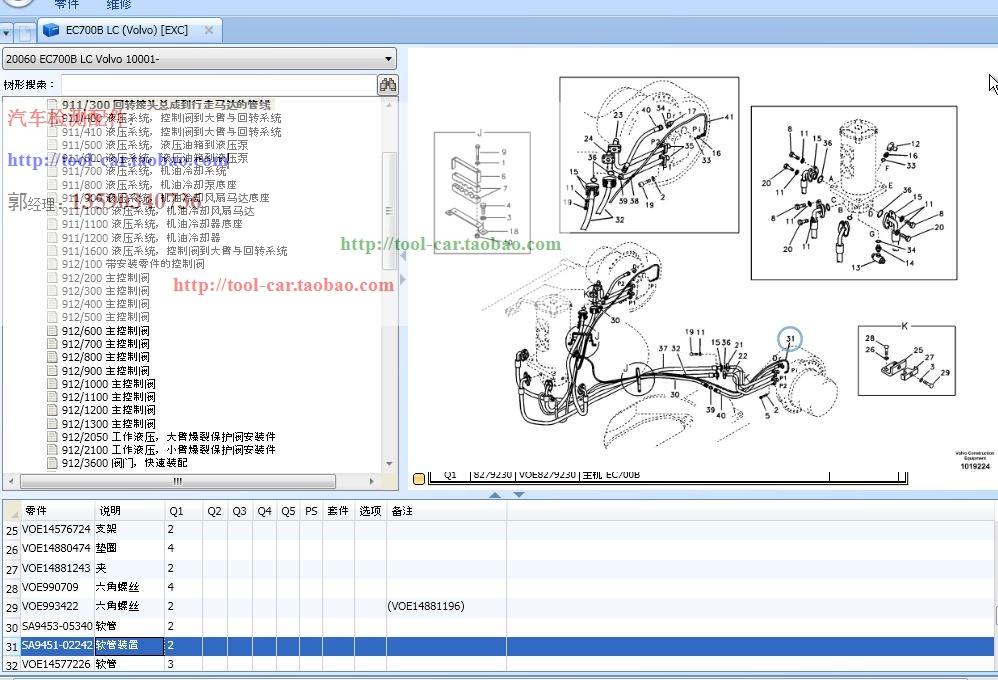Open the model selection dropdown 20060 EC700B LC
This screenshot has height=680, width=998.
point(199,59)
